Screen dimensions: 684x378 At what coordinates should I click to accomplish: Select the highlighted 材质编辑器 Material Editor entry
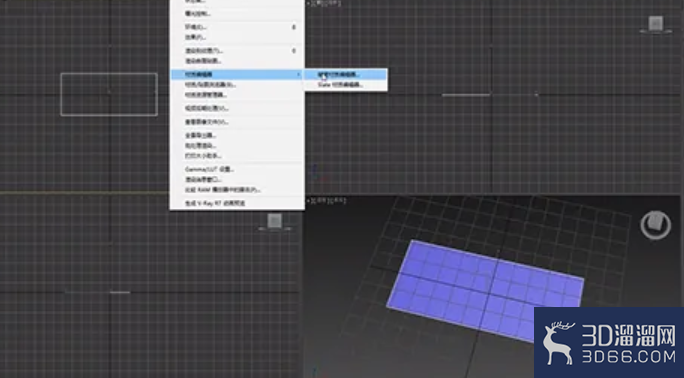(x=237, y=75)
